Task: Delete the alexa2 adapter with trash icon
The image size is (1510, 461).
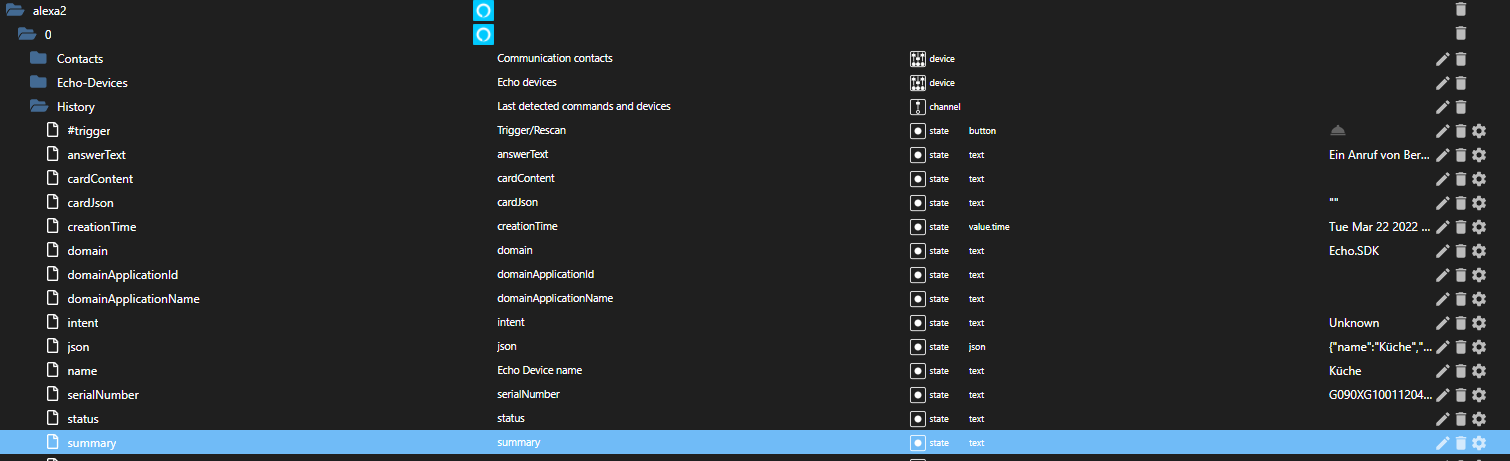Action: tap(1461, 10)
